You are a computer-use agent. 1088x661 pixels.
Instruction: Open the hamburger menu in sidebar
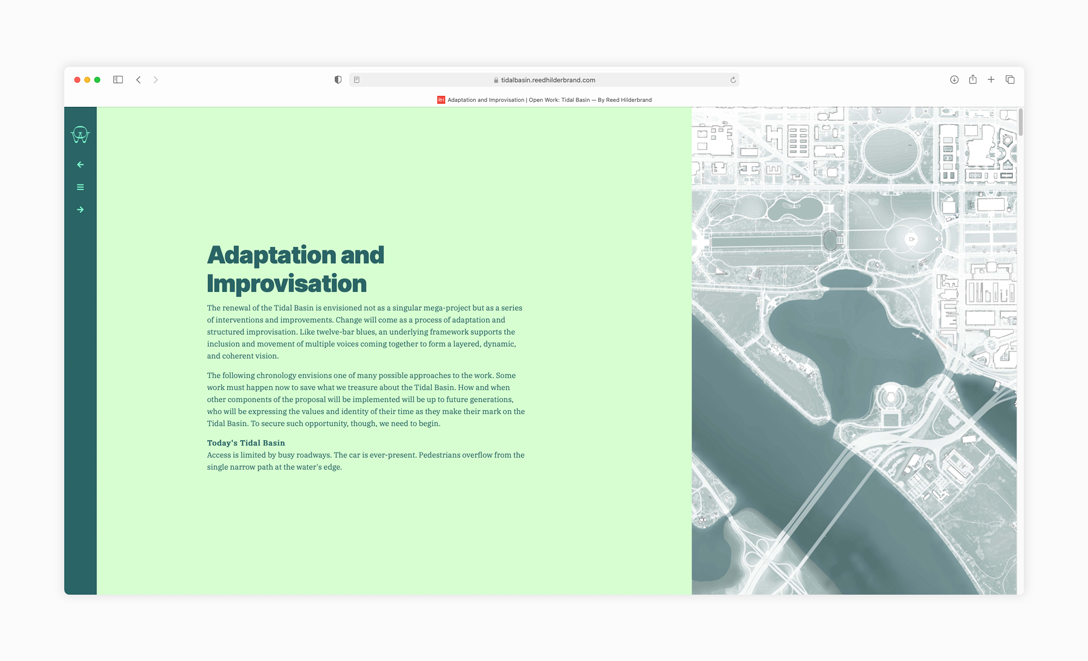(x=80, y=187)
